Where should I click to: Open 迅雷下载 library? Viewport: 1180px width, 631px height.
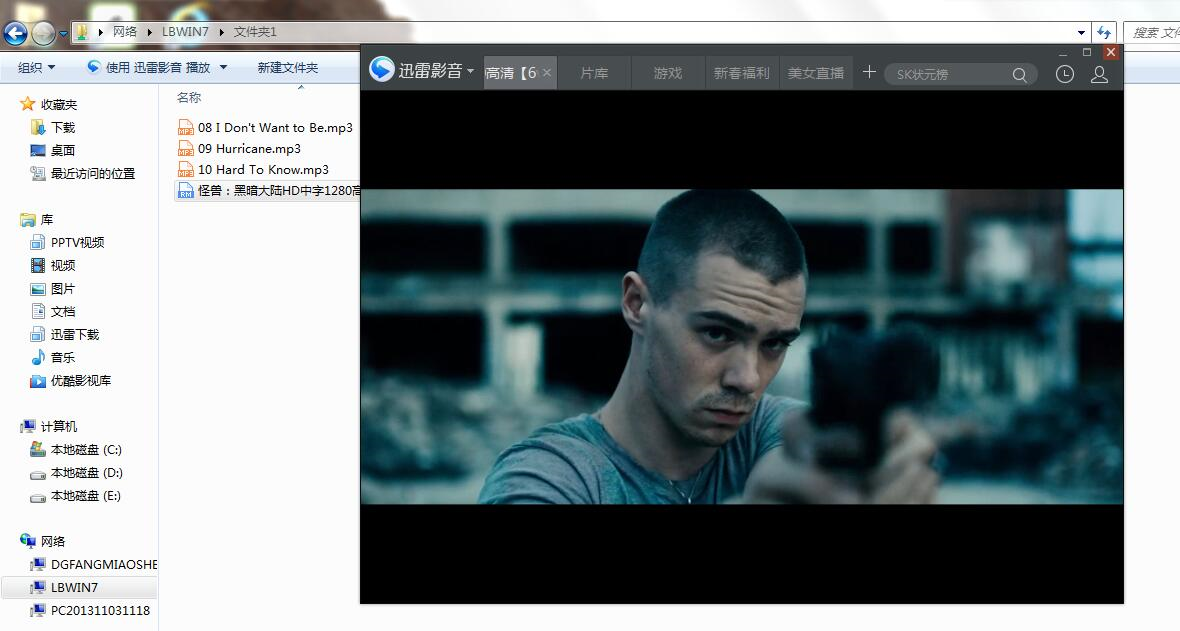(x=75, y=334)
